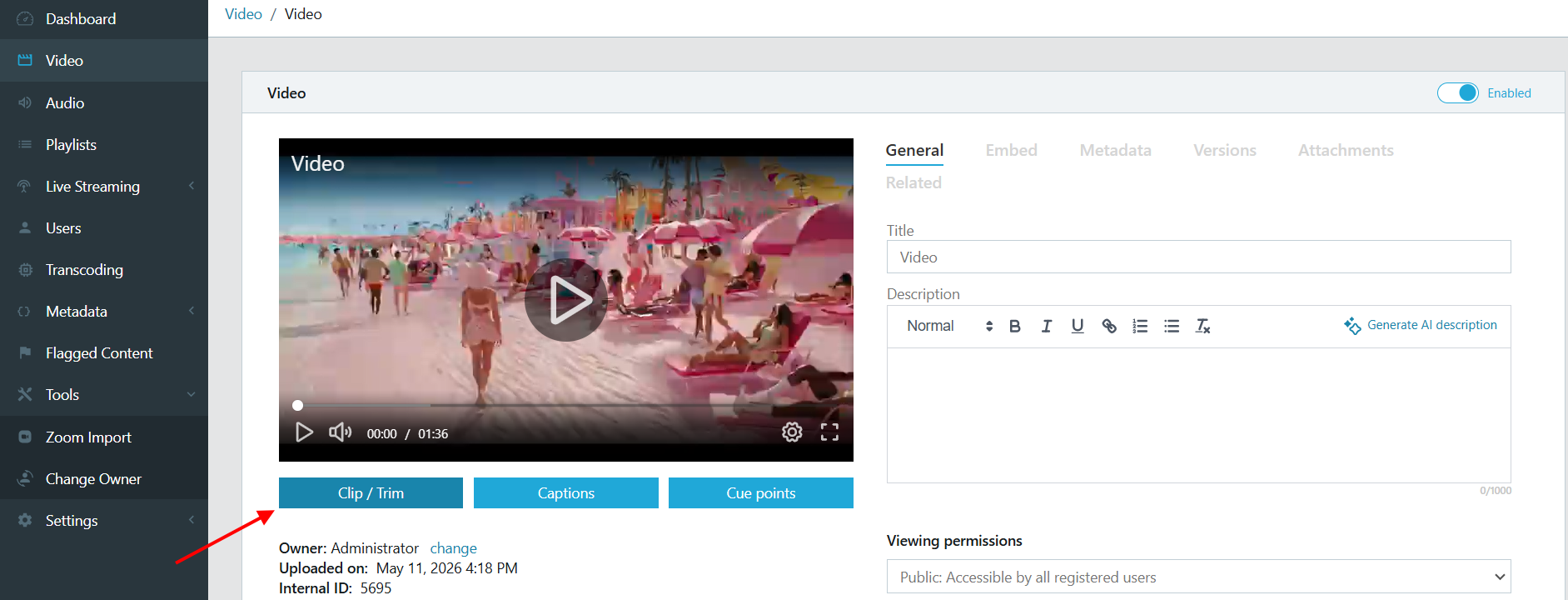Image resolution: width=1568 pixels, height=600 pixels.
Task: Click the Clip / Trim button
Action: pos(371,492)
